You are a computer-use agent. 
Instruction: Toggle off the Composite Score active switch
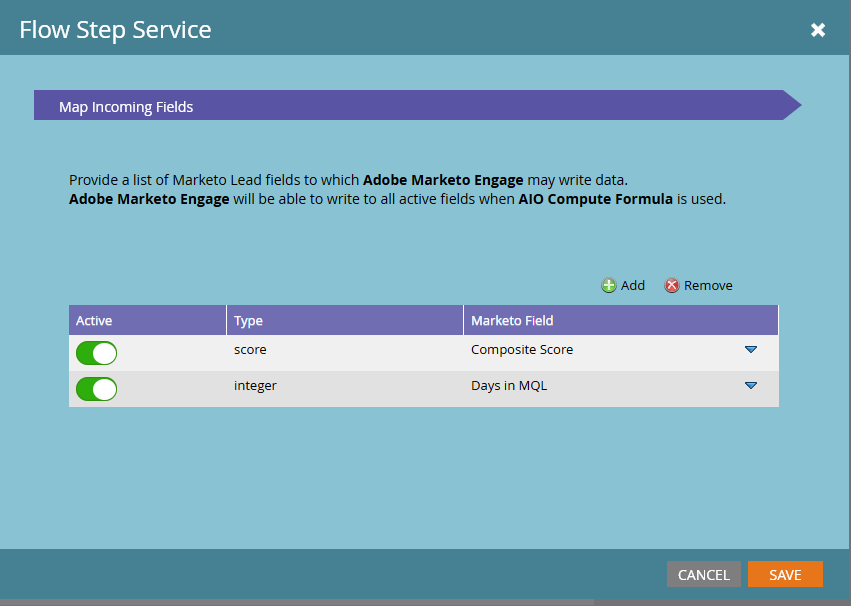96,353
